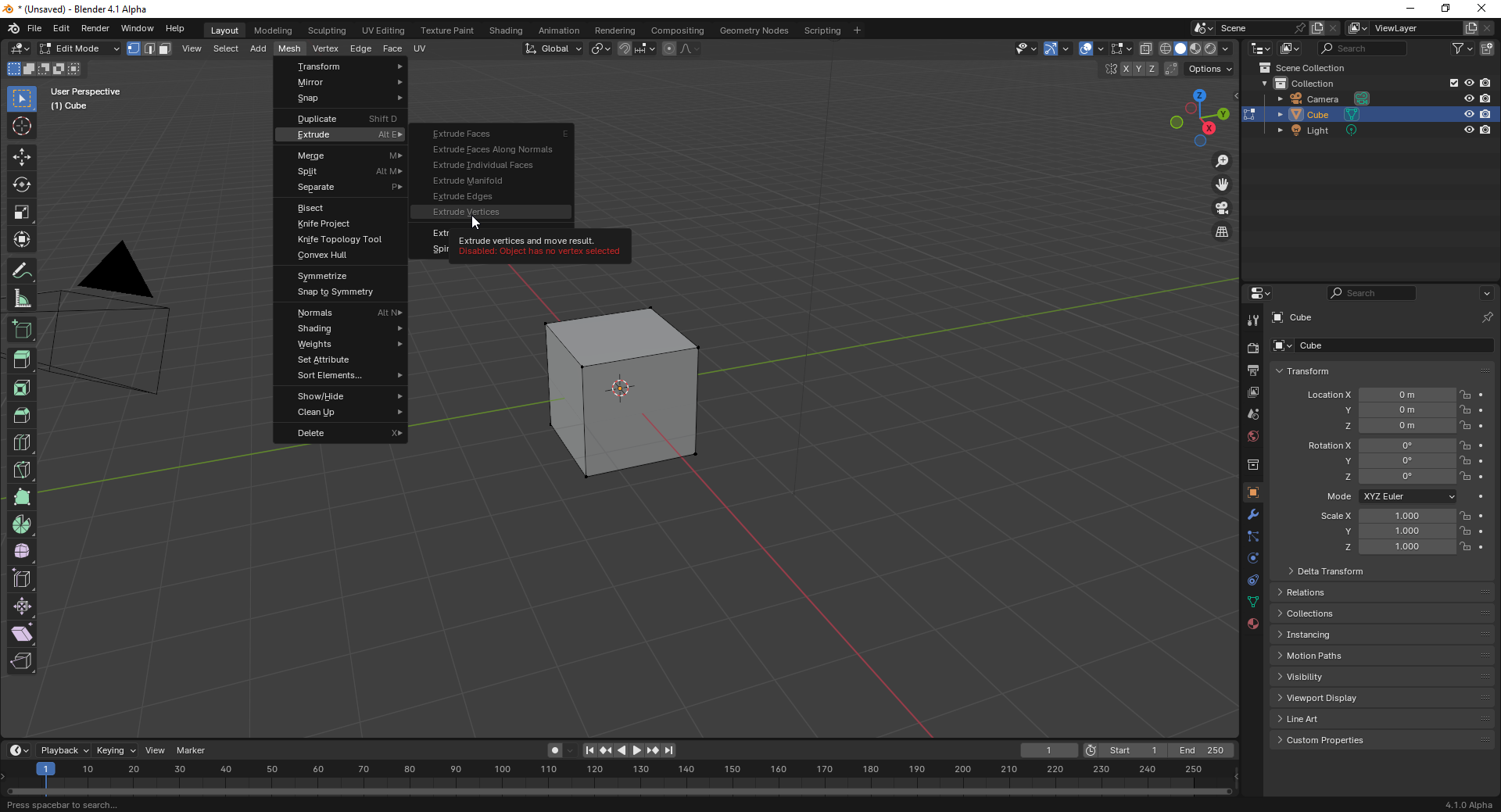Select the Smooth tool
This screenshot has width=1501, height=812.
[22, 552]
